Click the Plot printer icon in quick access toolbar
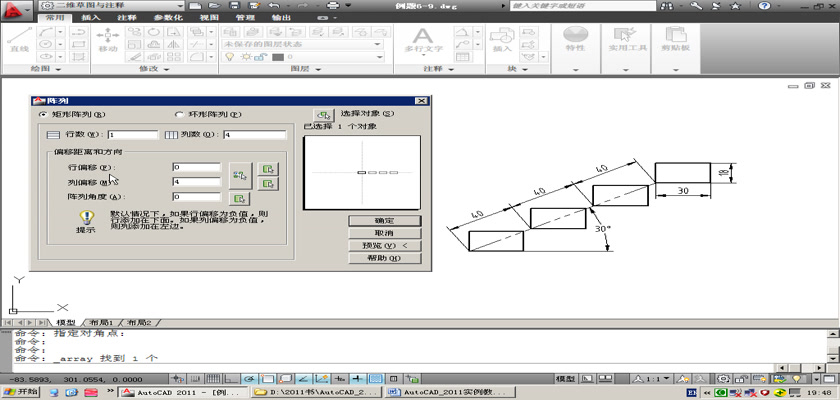The image size is (840, 400). pyautogui.click(x=333, y=5)
